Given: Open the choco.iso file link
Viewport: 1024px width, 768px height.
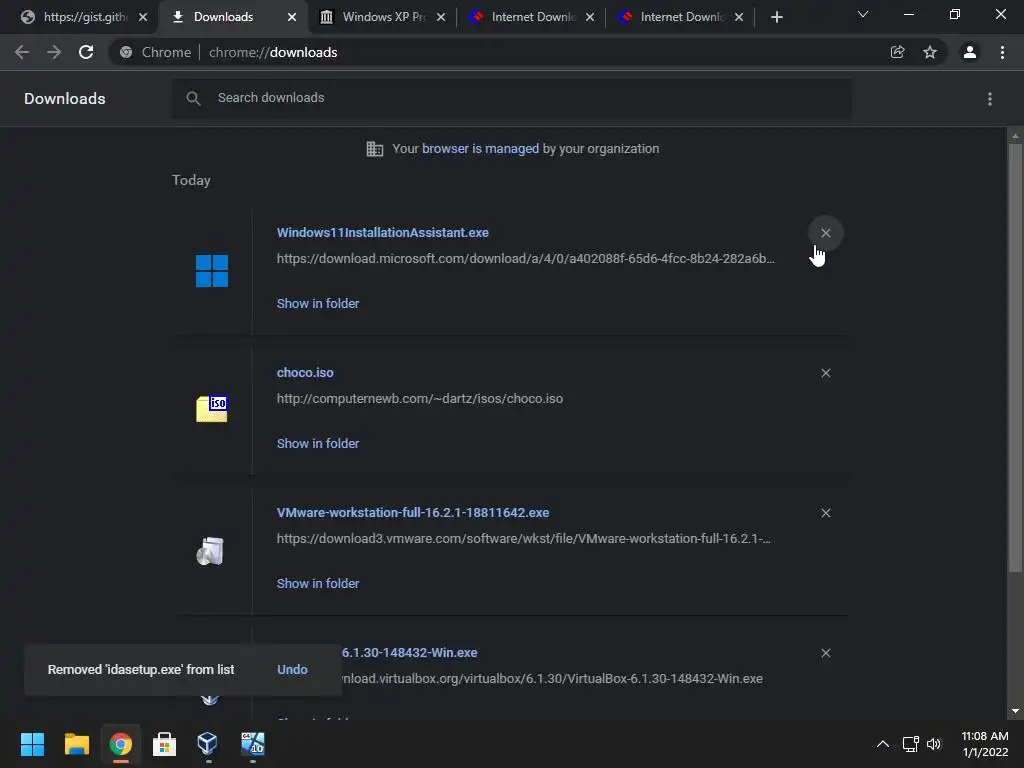Looking at the screenshot, I should 305,372.
